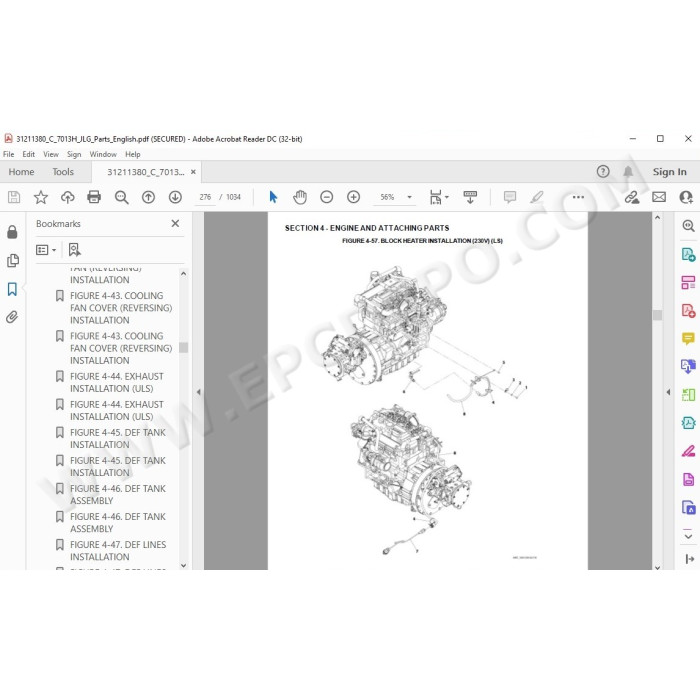Open yellow Comment tool in right pane
Viewport: 700px width, 700px height.
(688, 338)
